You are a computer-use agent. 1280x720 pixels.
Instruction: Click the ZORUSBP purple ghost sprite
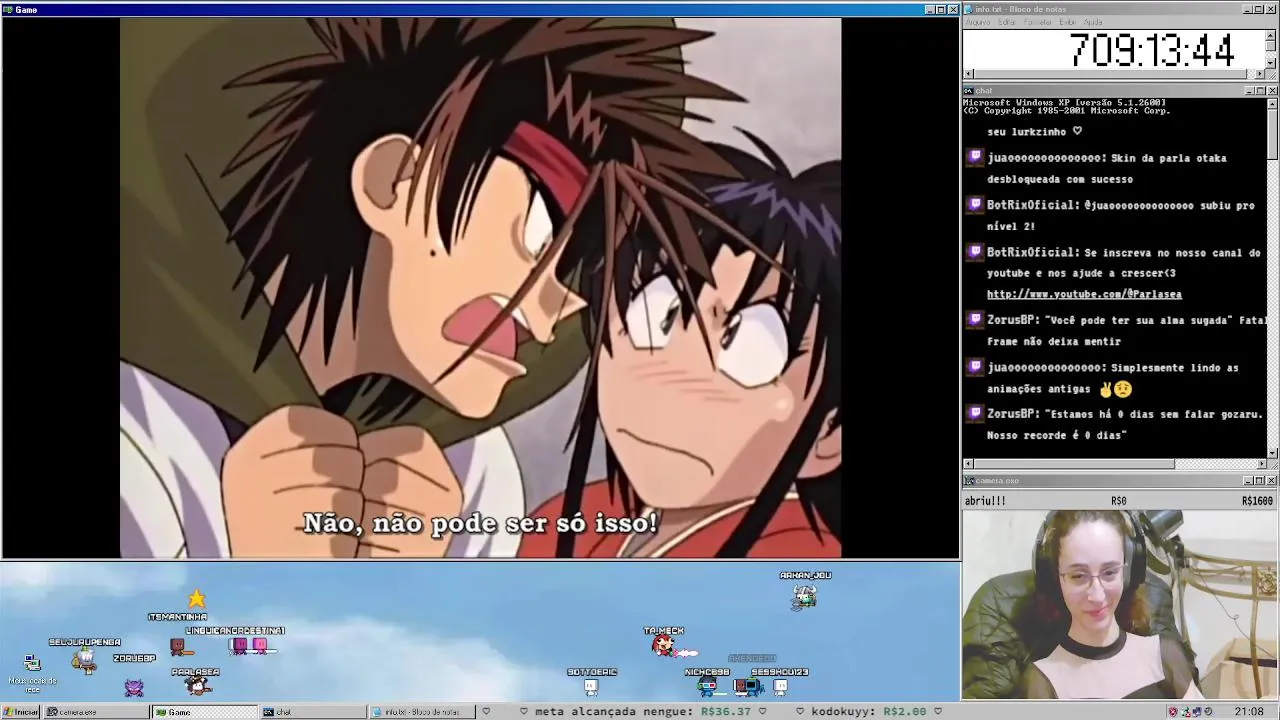point(134,687)
